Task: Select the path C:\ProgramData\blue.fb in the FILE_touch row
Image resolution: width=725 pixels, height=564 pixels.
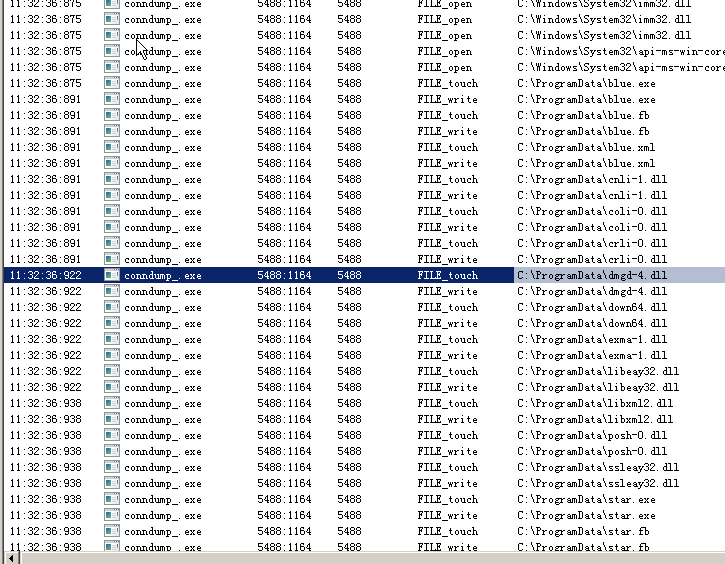Action: point(583,116)
